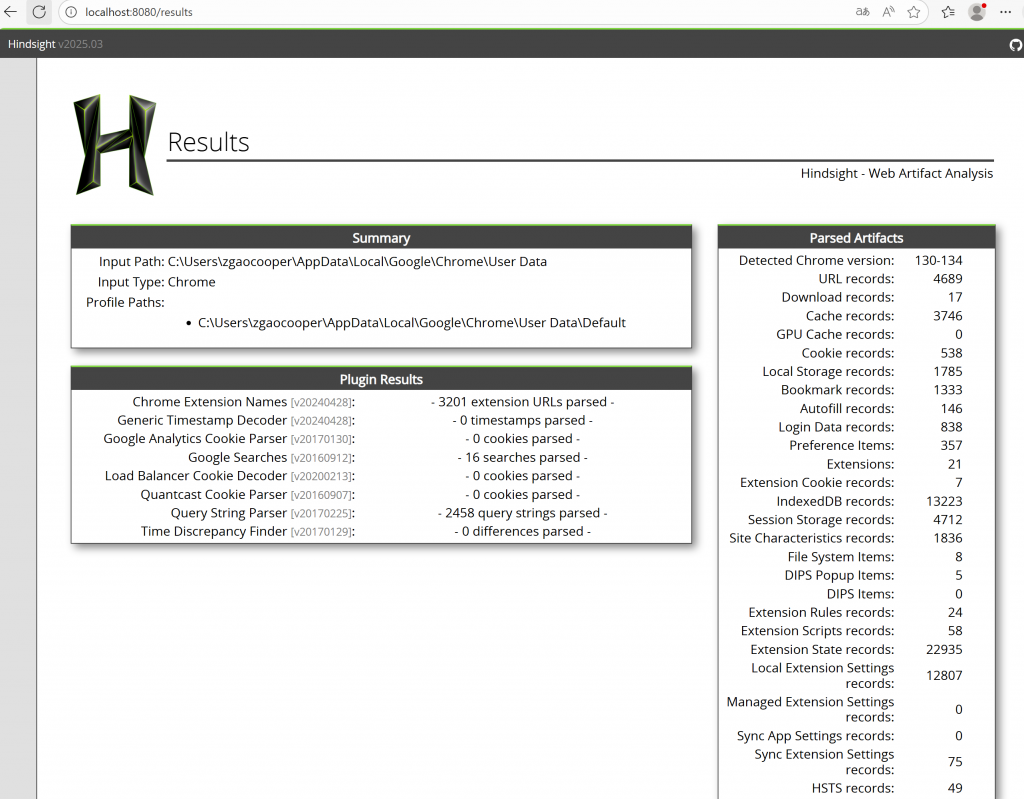The height and width of the screenshot is (799, 1024).
Task: Go back with the browser back arrow
Action: 11,12
